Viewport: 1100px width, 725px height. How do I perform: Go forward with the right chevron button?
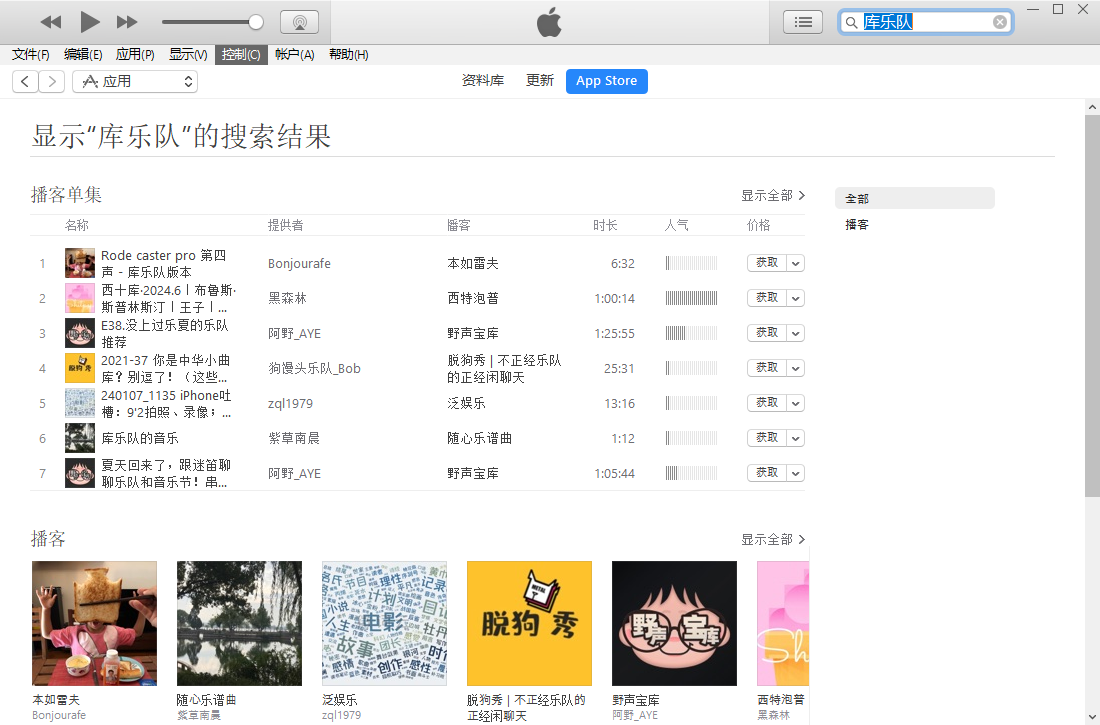pos(52,81)
